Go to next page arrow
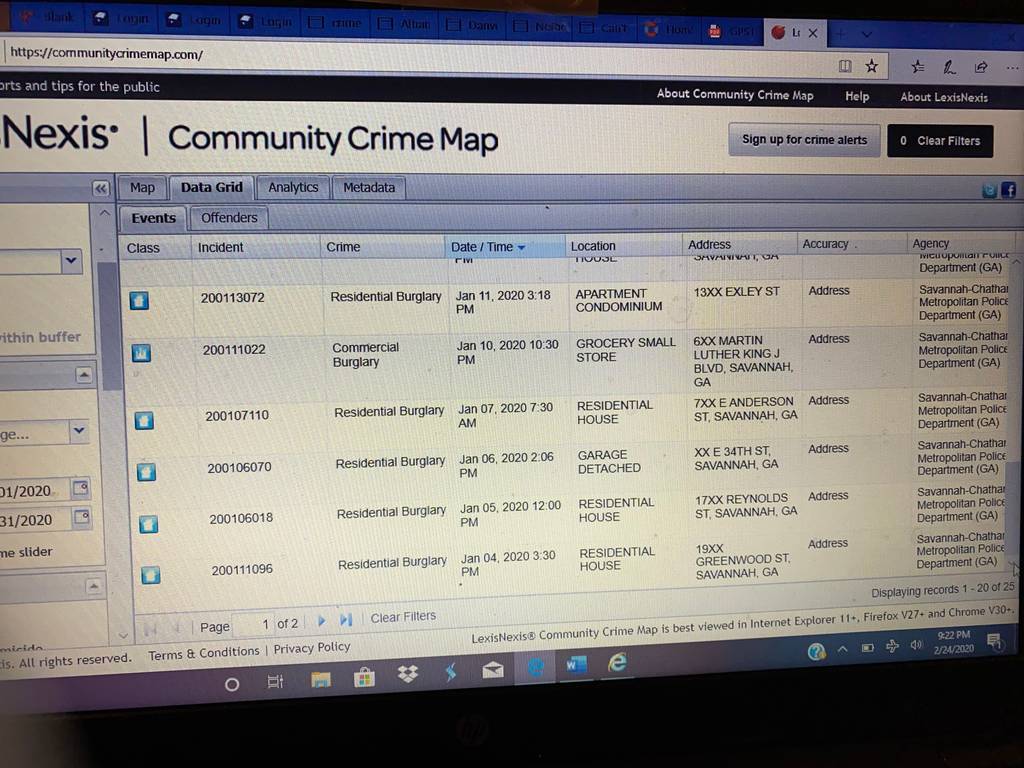 point(321,621)
